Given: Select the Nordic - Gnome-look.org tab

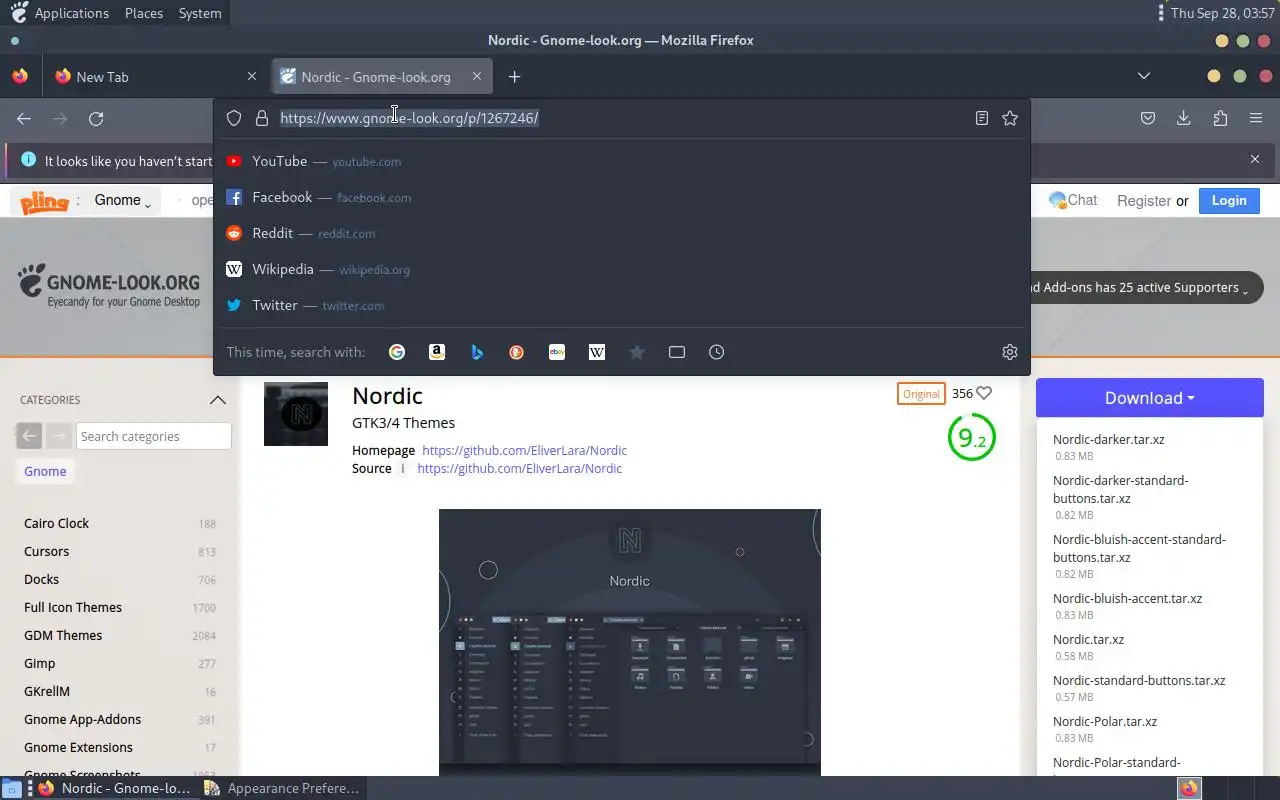Looking at the screenshot, I should [381, 77].
